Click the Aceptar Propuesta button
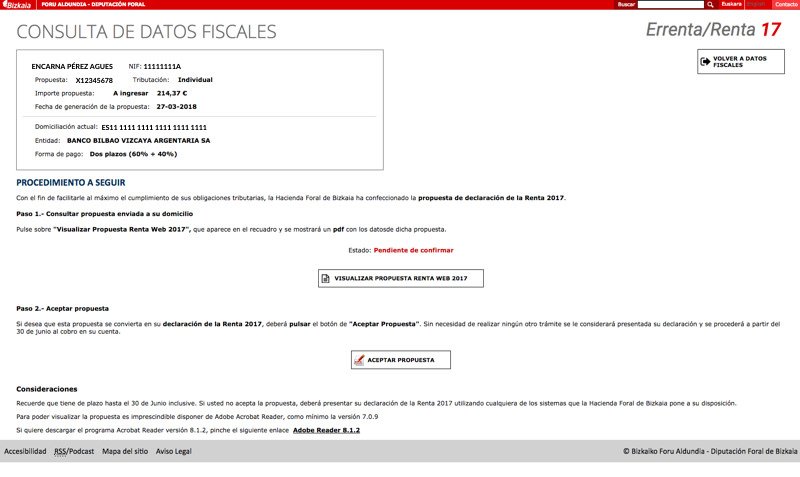This screenshot has width=800, height=477. point(401,360)
